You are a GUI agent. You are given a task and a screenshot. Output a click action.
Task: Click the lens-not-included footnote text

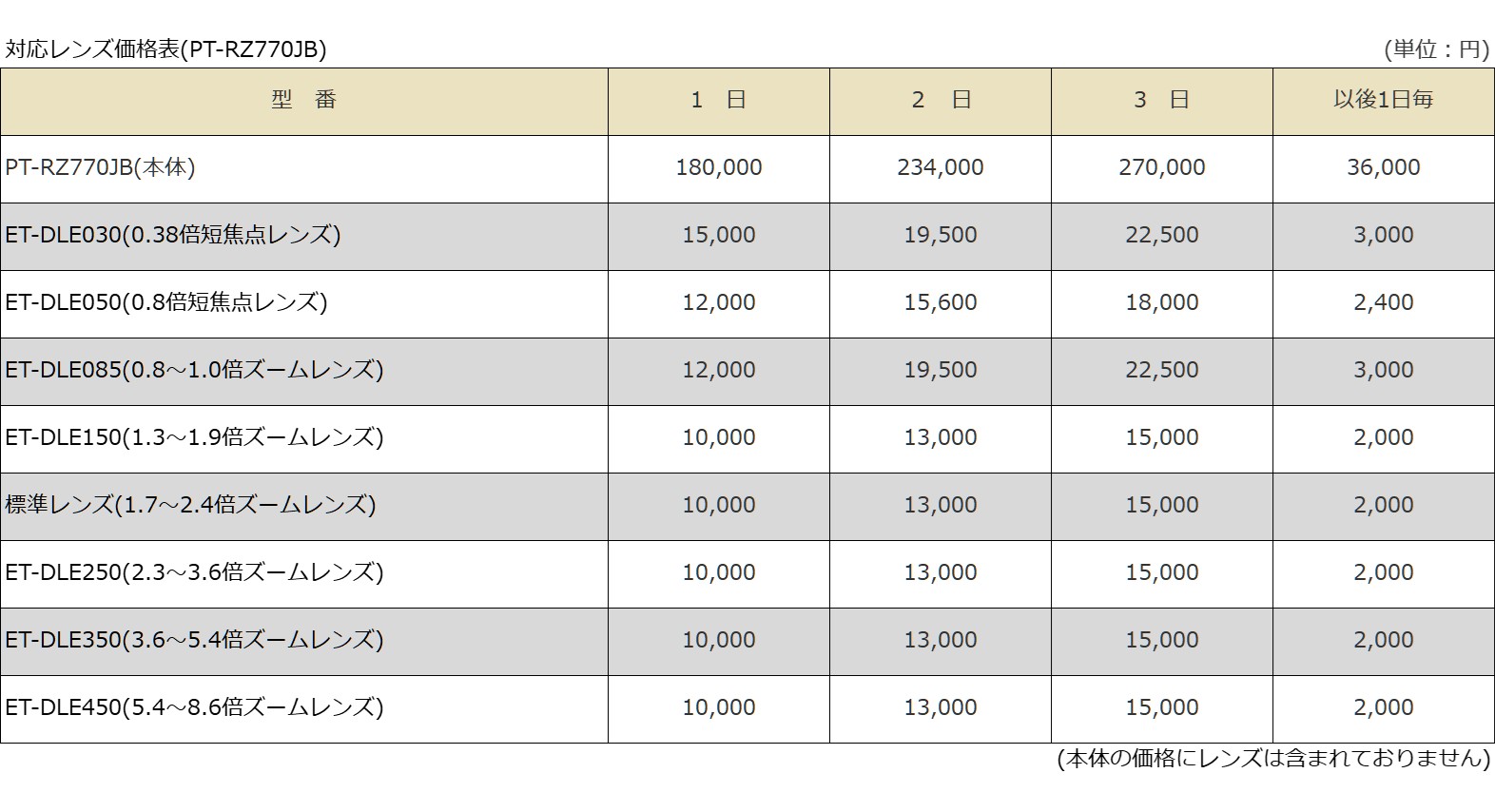(x=1273, y=759)
